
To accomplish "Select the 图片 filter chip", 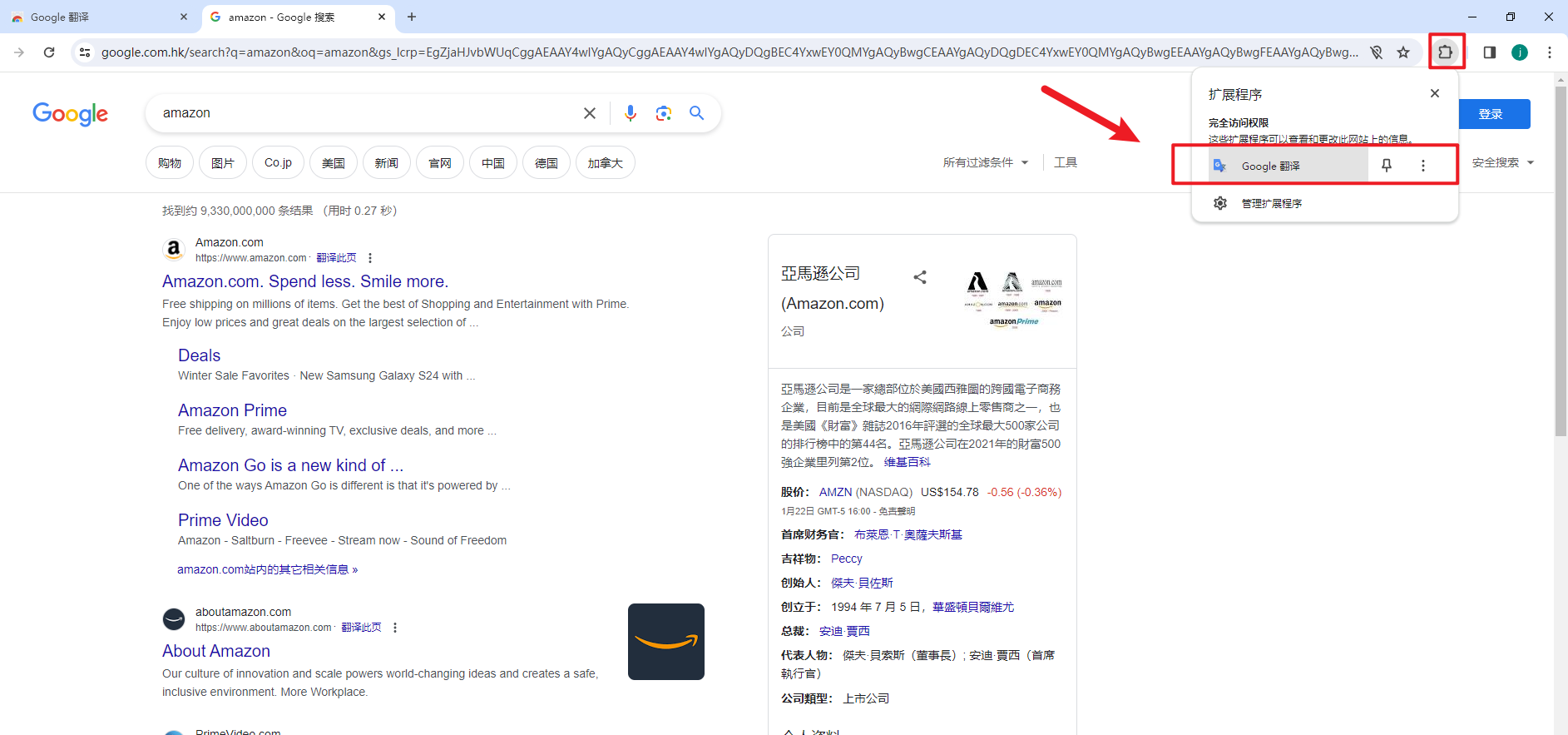I will click(223, 163).
